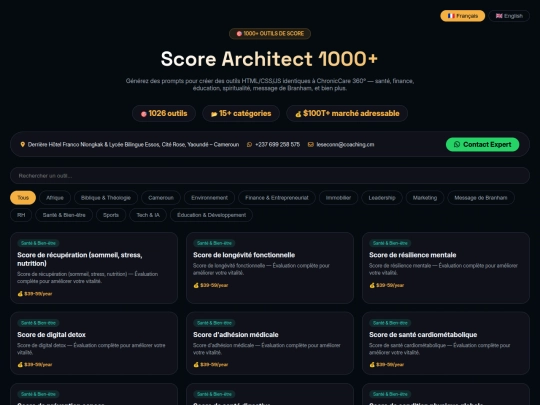Filter by the RH category
The image size is (540, 405).
[21, 215]
